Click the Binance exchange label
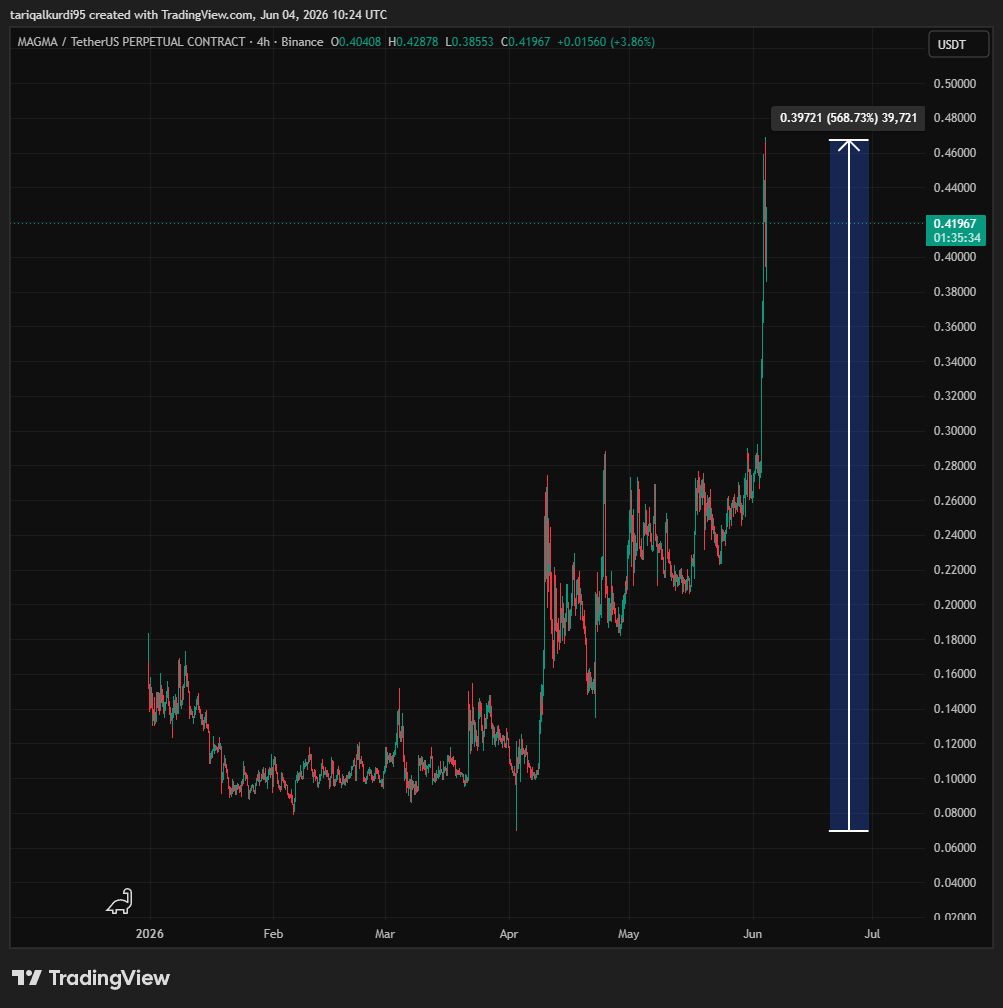This screenshot has width=1003, height=1008. click(x=302, y=42)
